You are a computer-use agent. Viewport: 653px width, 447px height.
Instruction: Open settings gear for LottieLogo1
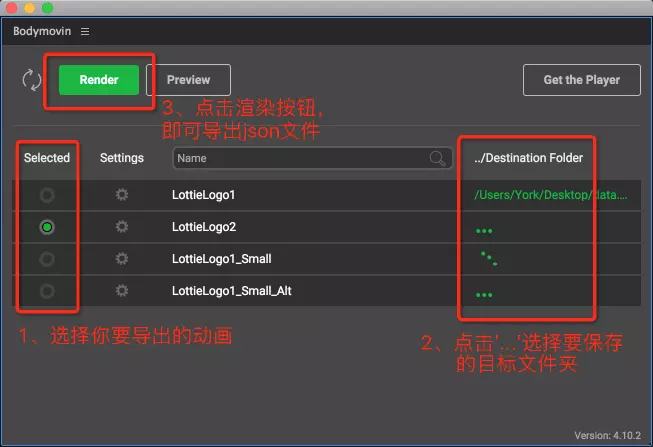122,195
